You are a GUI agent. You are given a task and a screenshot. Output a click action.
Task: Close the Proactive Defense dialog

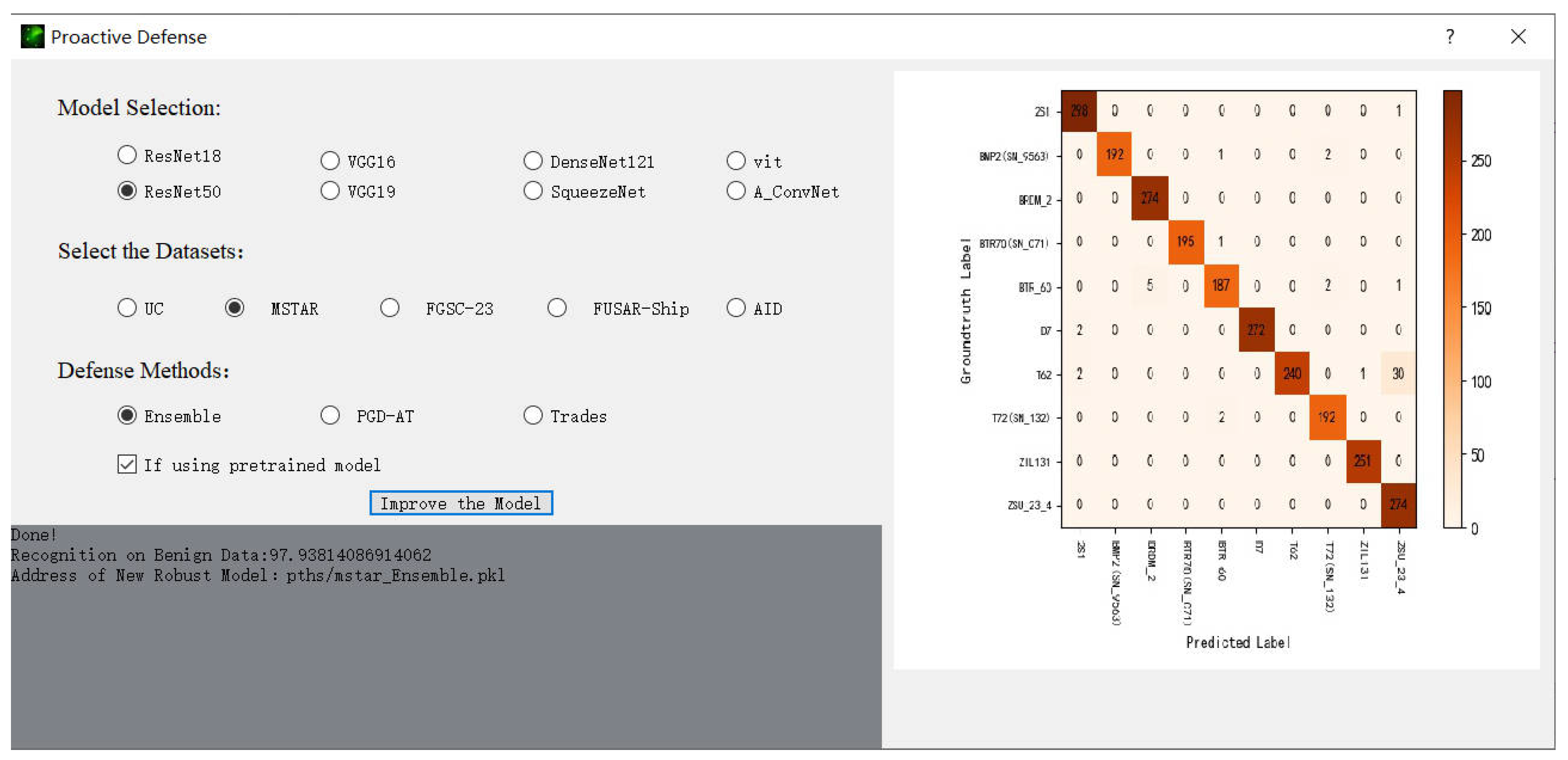click(1518, 37)
